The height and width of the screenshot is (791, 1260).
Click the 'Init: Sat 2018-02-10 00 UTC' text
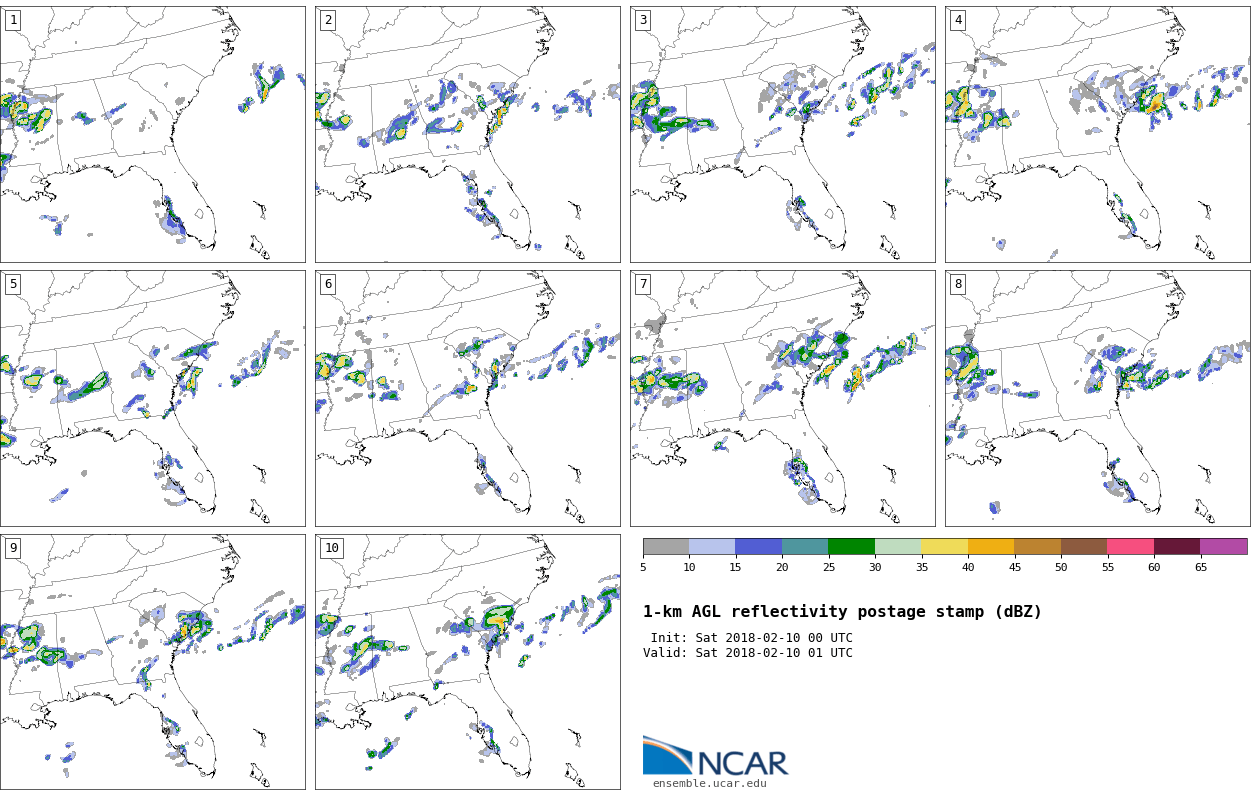(x=752, y=638)
